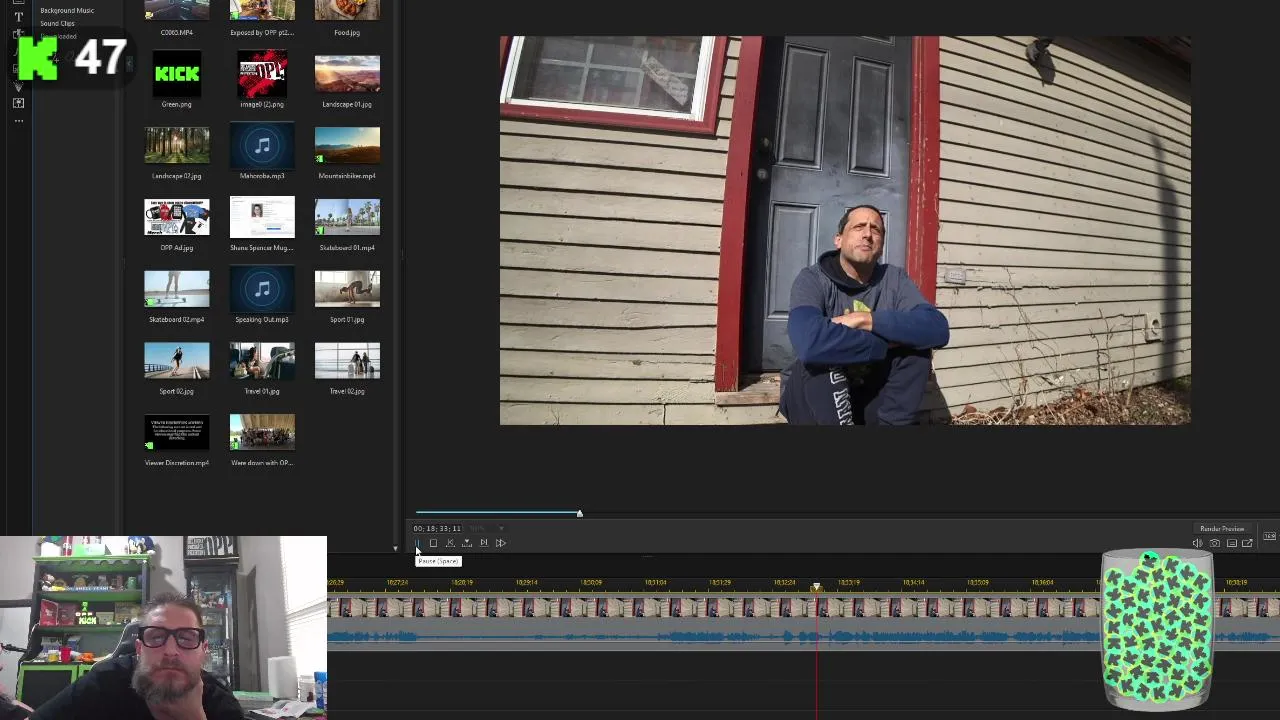The width and height of the screenshot is (1280, 720).
Task: Stop playback with the square Stop button
Action: [433, 543]
